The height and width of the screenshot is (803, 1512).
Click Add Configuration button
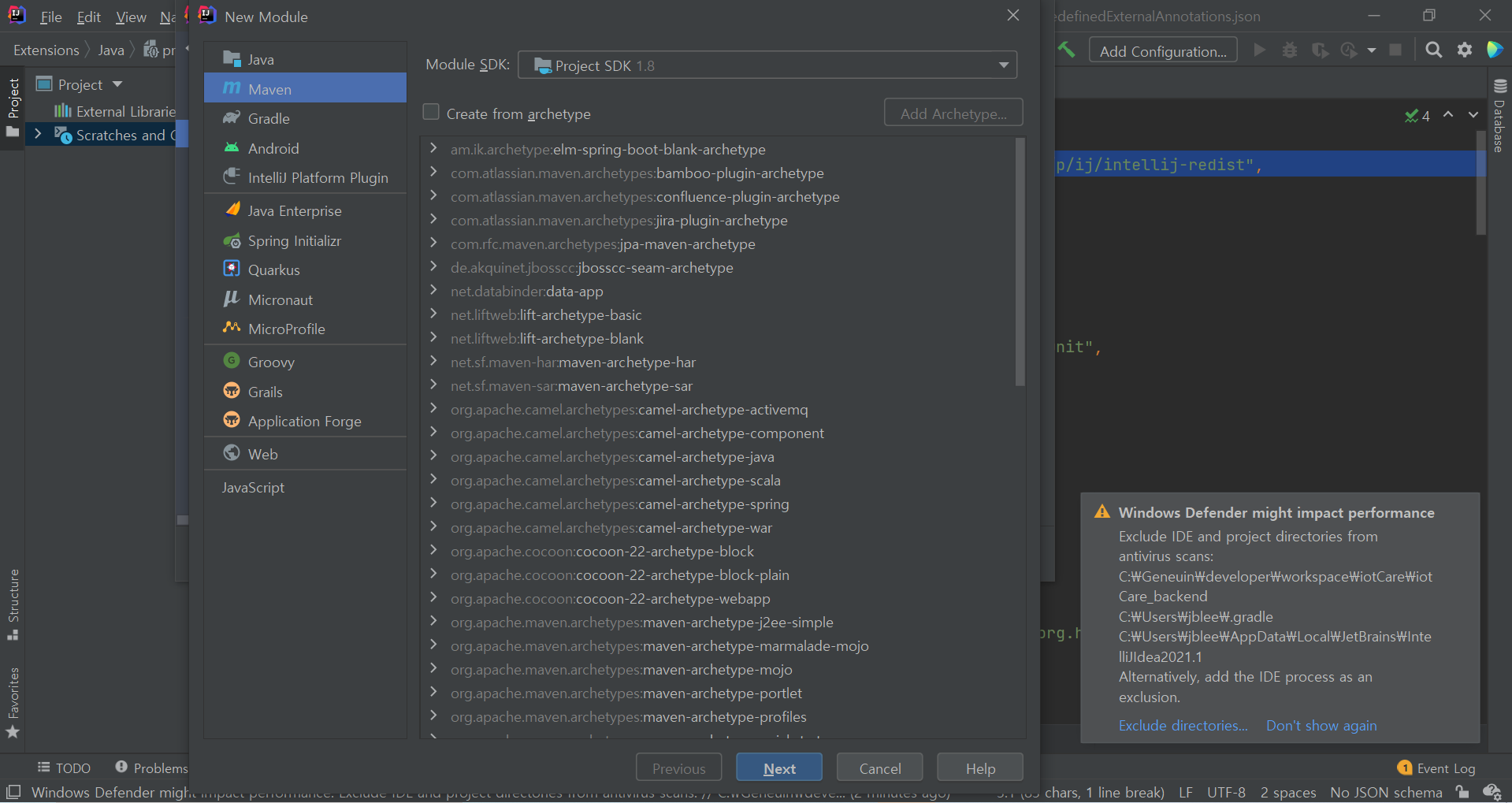point(1163,50)
